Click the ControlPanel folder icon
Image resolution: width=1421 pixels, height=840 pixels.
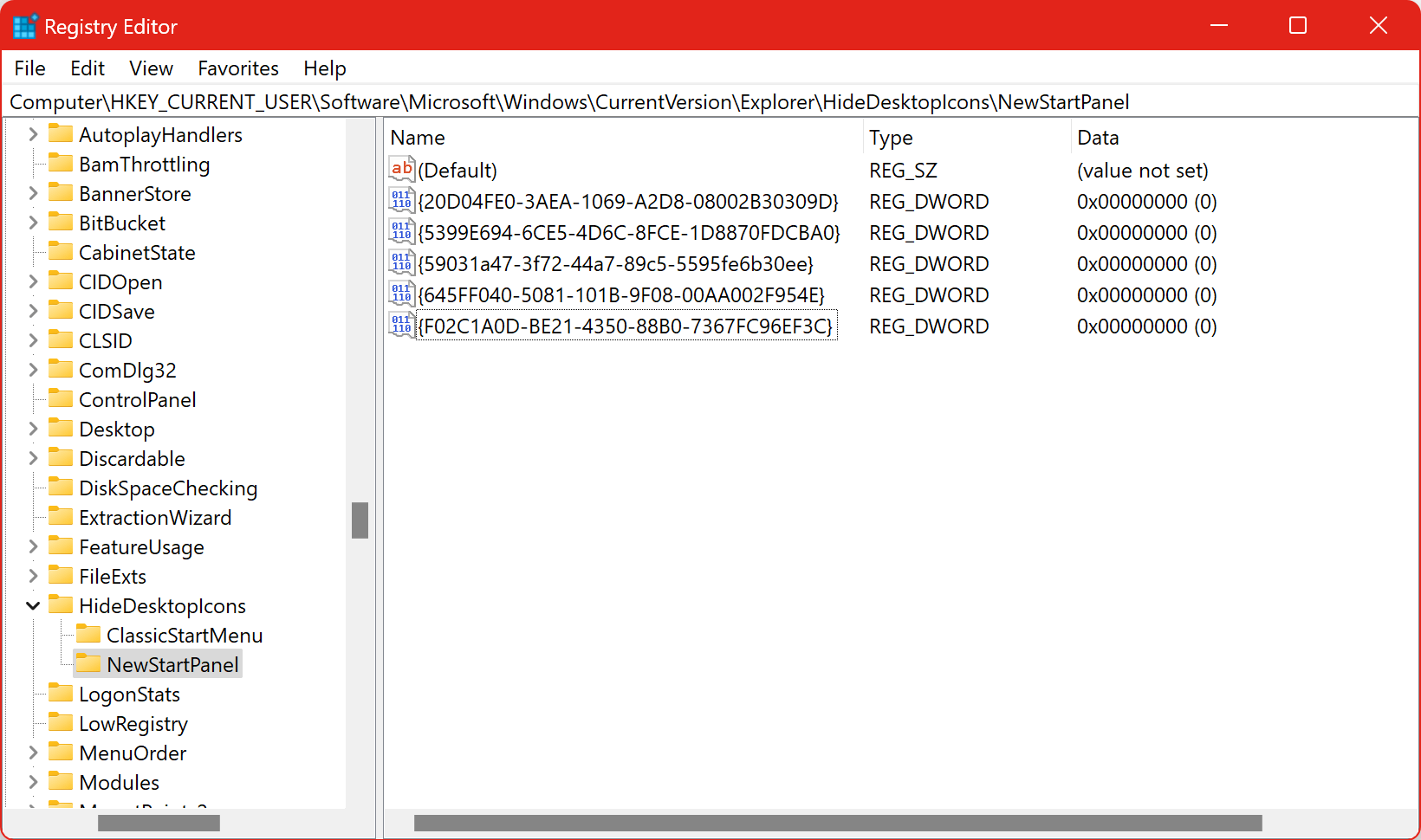click(x=61, y=398)
